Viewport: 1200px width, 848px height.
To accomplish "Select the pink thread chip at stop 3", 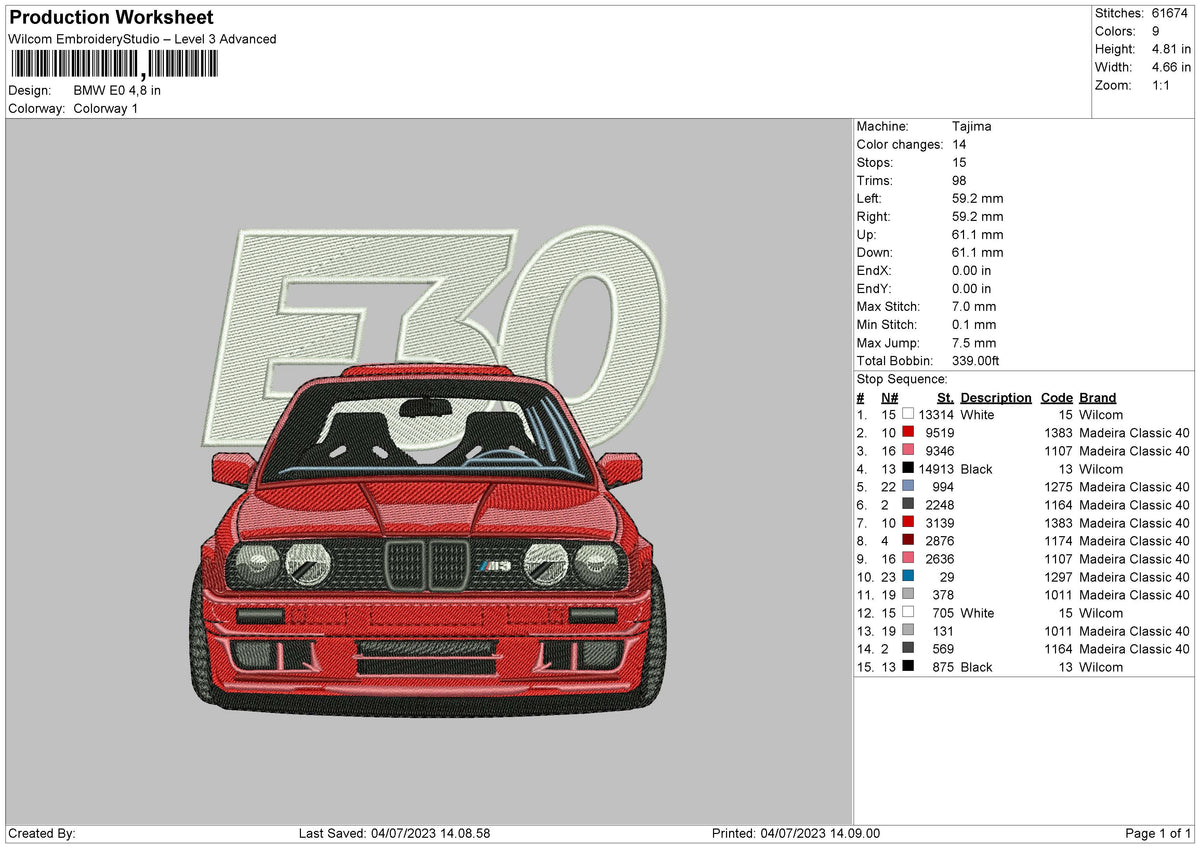I will tap(908, 450).
